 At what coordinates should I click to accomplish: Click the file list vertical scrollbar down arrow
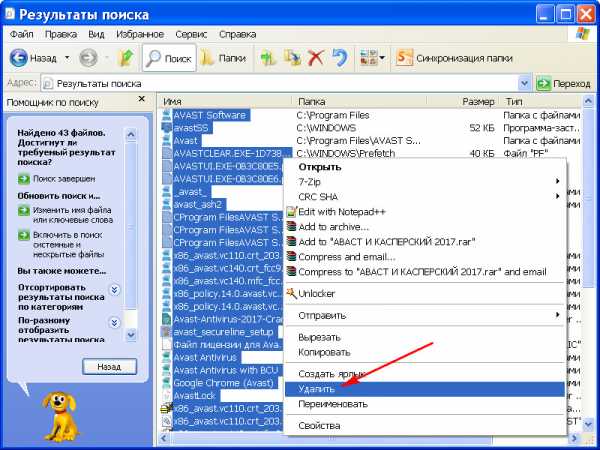tap(588, 424)
